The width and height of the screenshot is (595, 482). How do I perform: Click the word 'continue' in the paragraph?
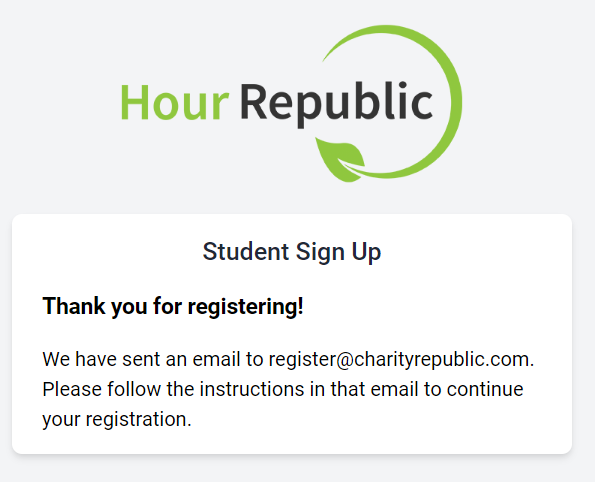pyautogui.click(x=485, y=389)
